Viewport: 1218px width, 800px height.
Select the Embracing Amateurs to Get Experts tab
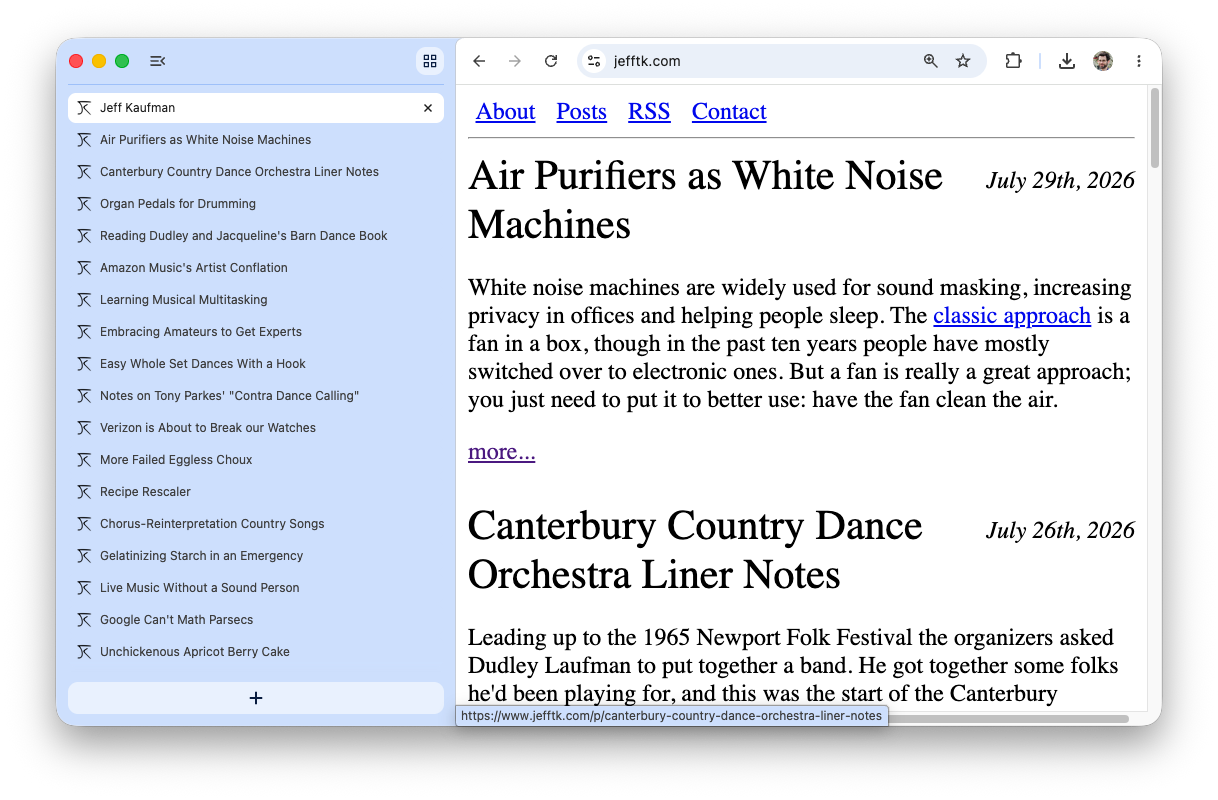coord(256,332)
